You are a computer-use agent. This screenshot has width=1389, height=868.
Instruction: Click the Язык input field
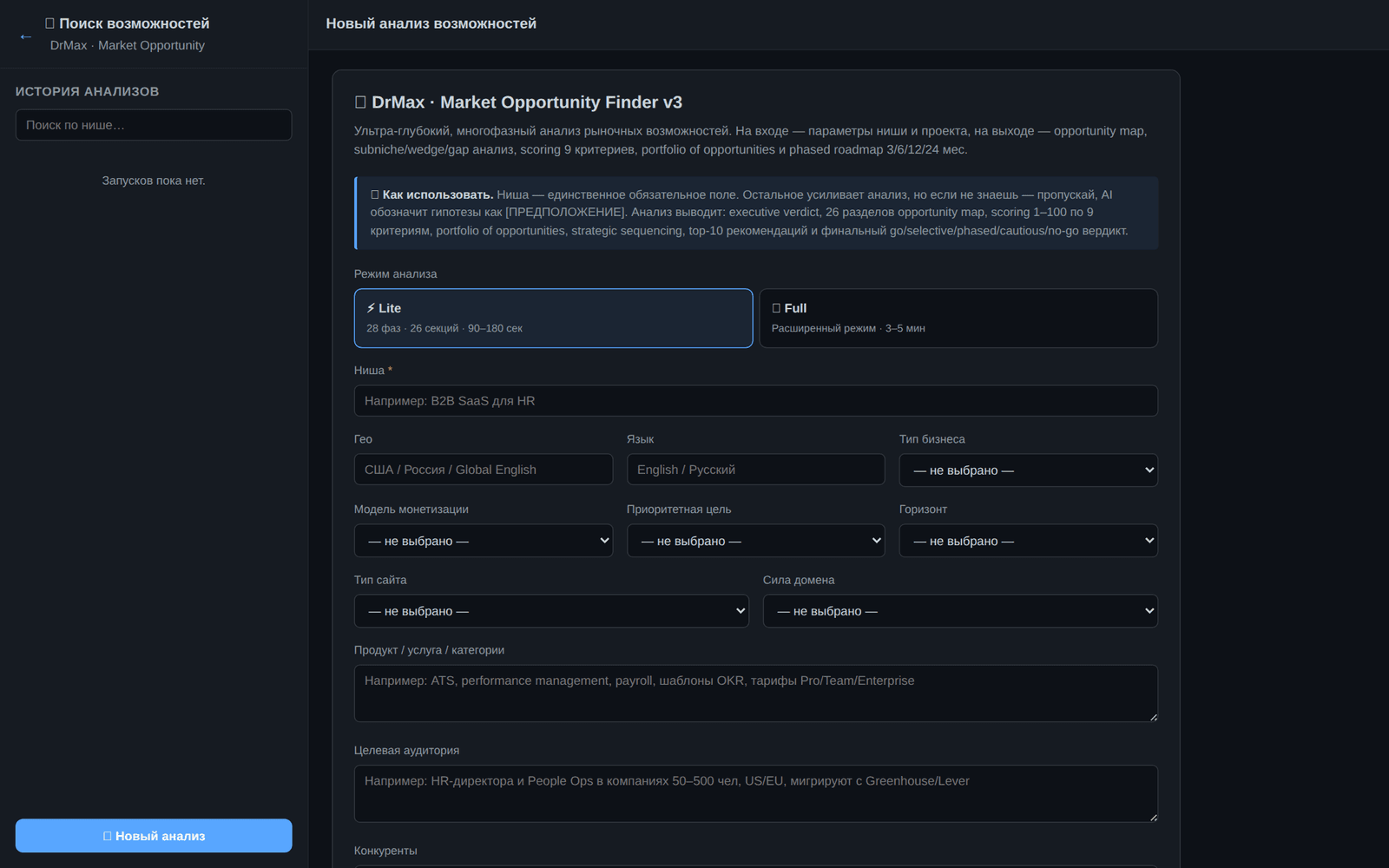point(755,470)
